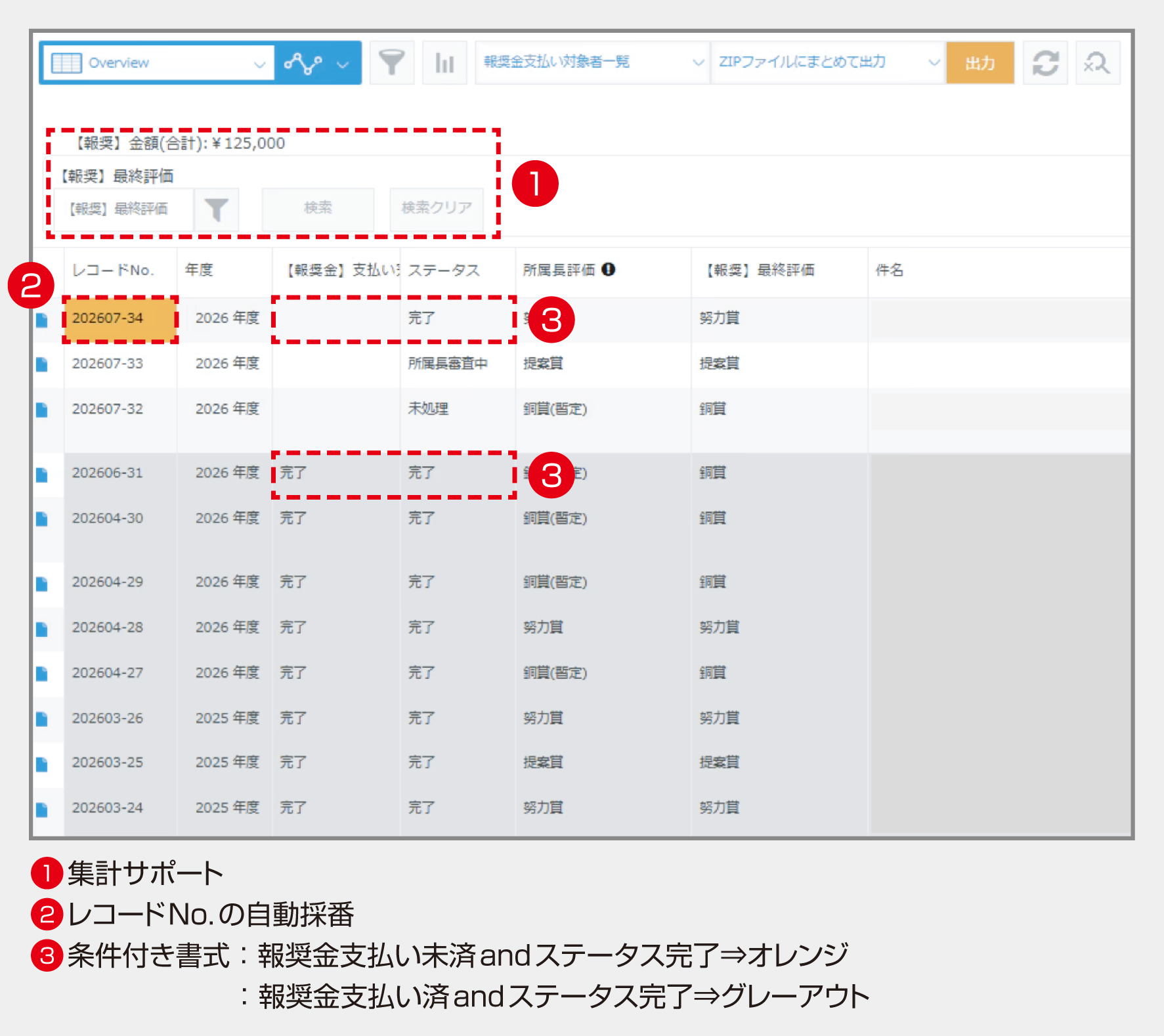Click status 所属長審査中 in row 202607-33
Viewport: 1164px width, 1036px height.
point(448,363)
